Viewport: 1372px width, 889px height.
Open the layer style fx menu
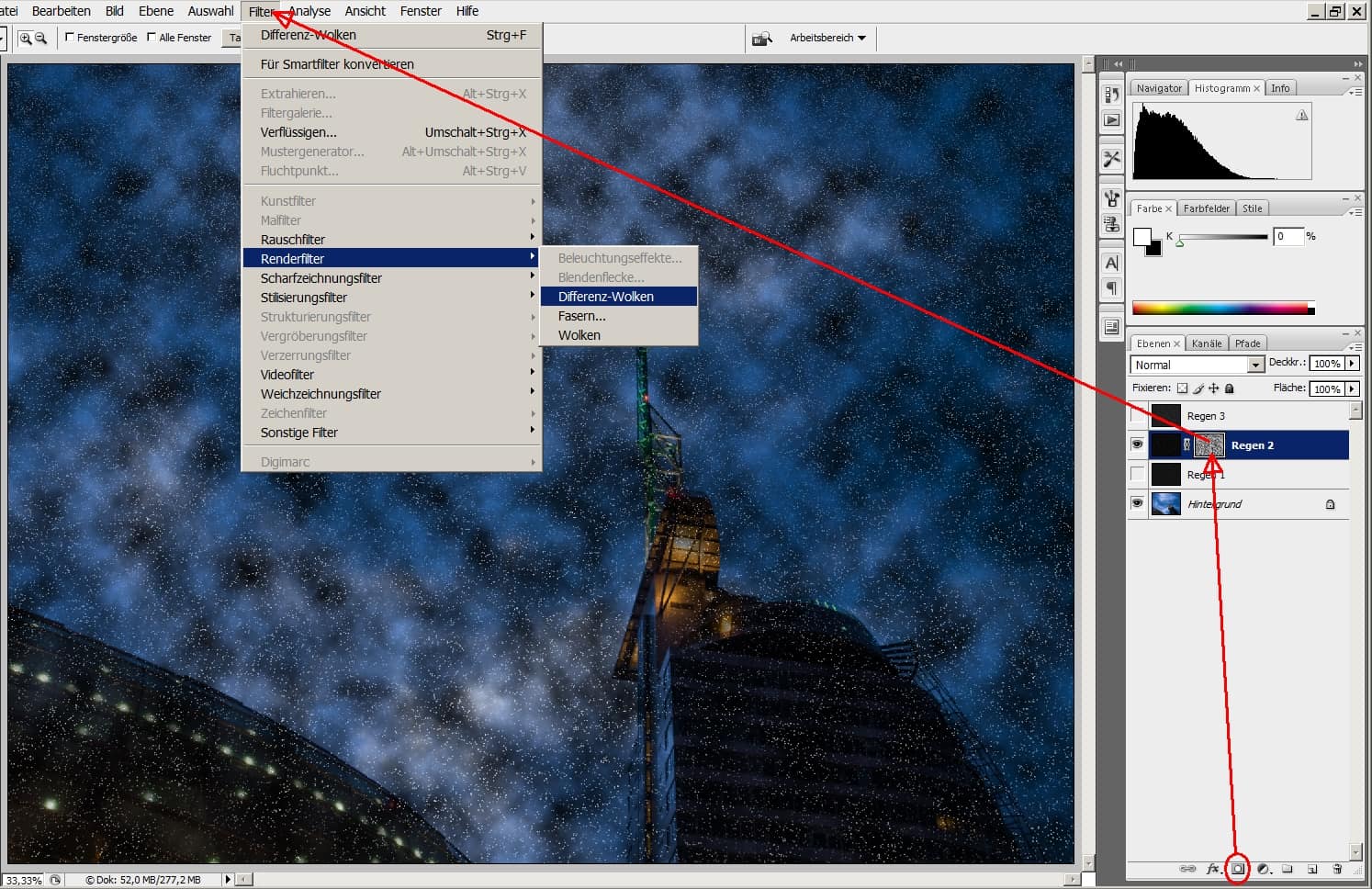click(1212, 869)
